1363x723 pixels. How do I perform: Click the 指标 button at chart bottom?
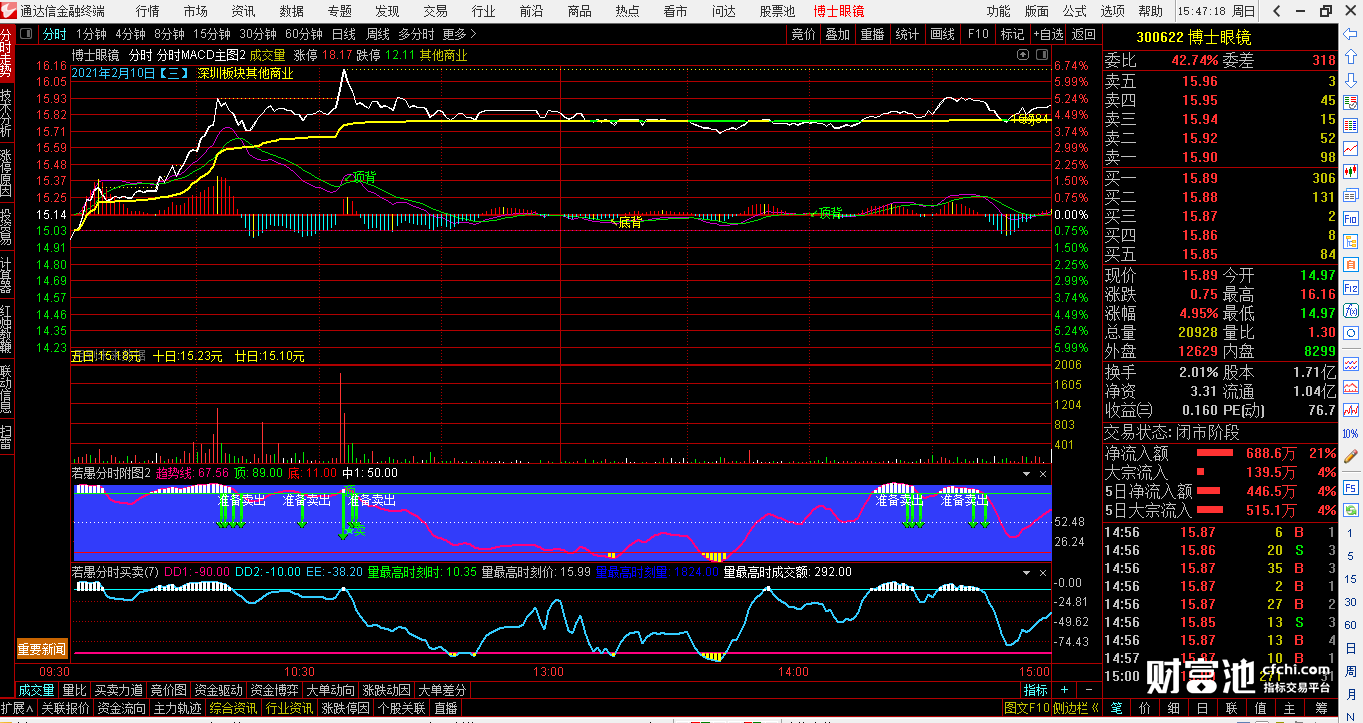[1036, 690]
